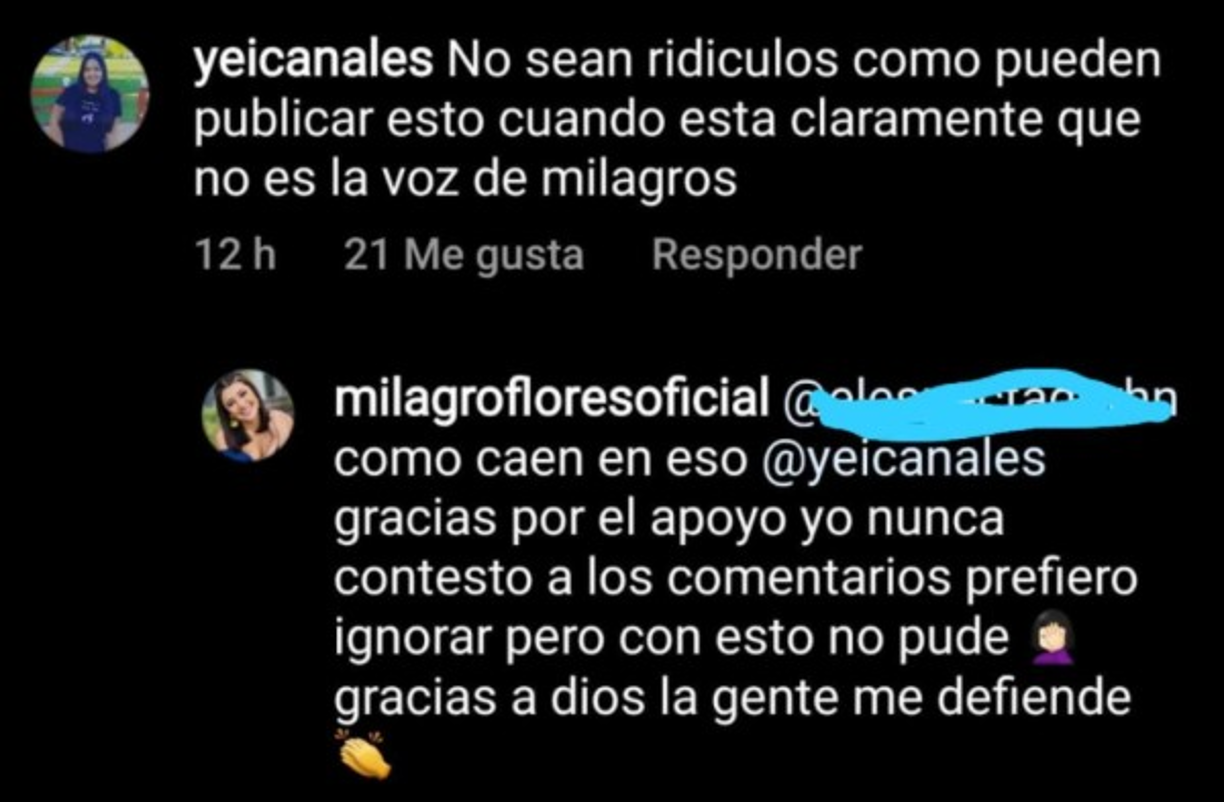Reply using the Responder button
This screenshot has width=1224, height=802.
pyautogui.click(x=756, y=256)
